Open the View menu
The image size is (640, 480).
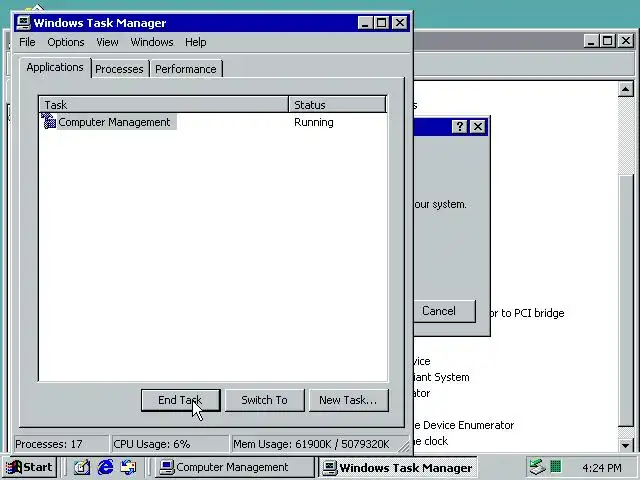pyautogui.click(x=107, y=42)
